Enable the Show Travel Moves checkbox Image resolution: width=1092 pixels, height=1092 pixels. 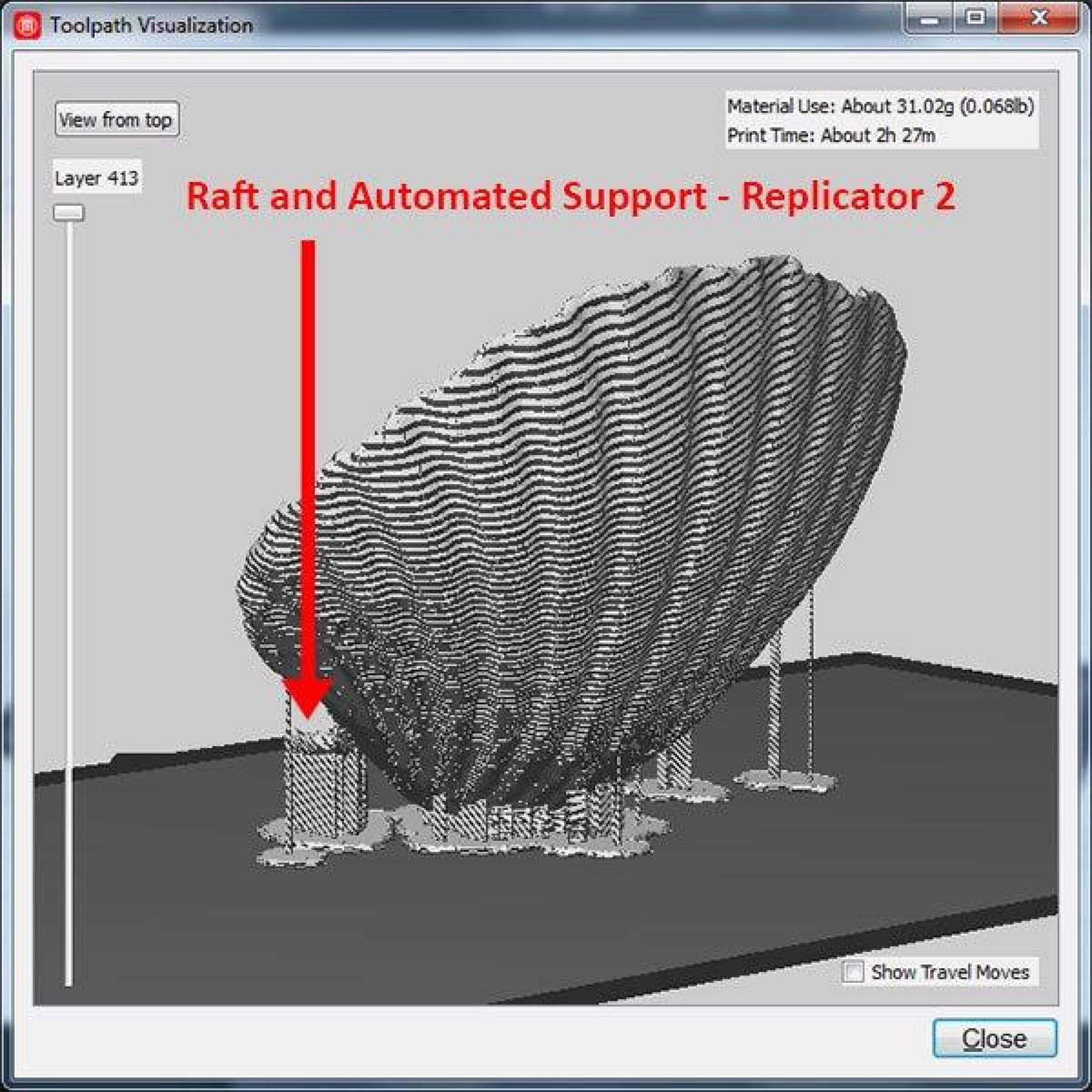(x=853, y=972)
